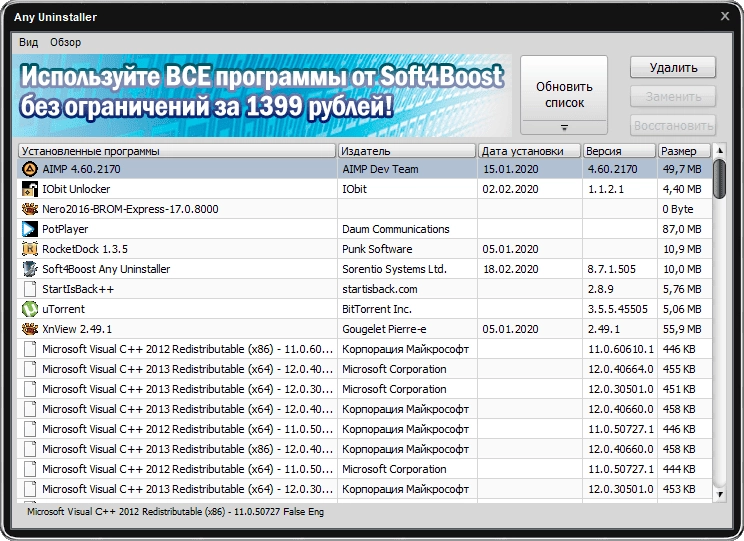744x541 pixels.
Task: Select the XnView 2.49.1 entry
Action: pos(364,329)
